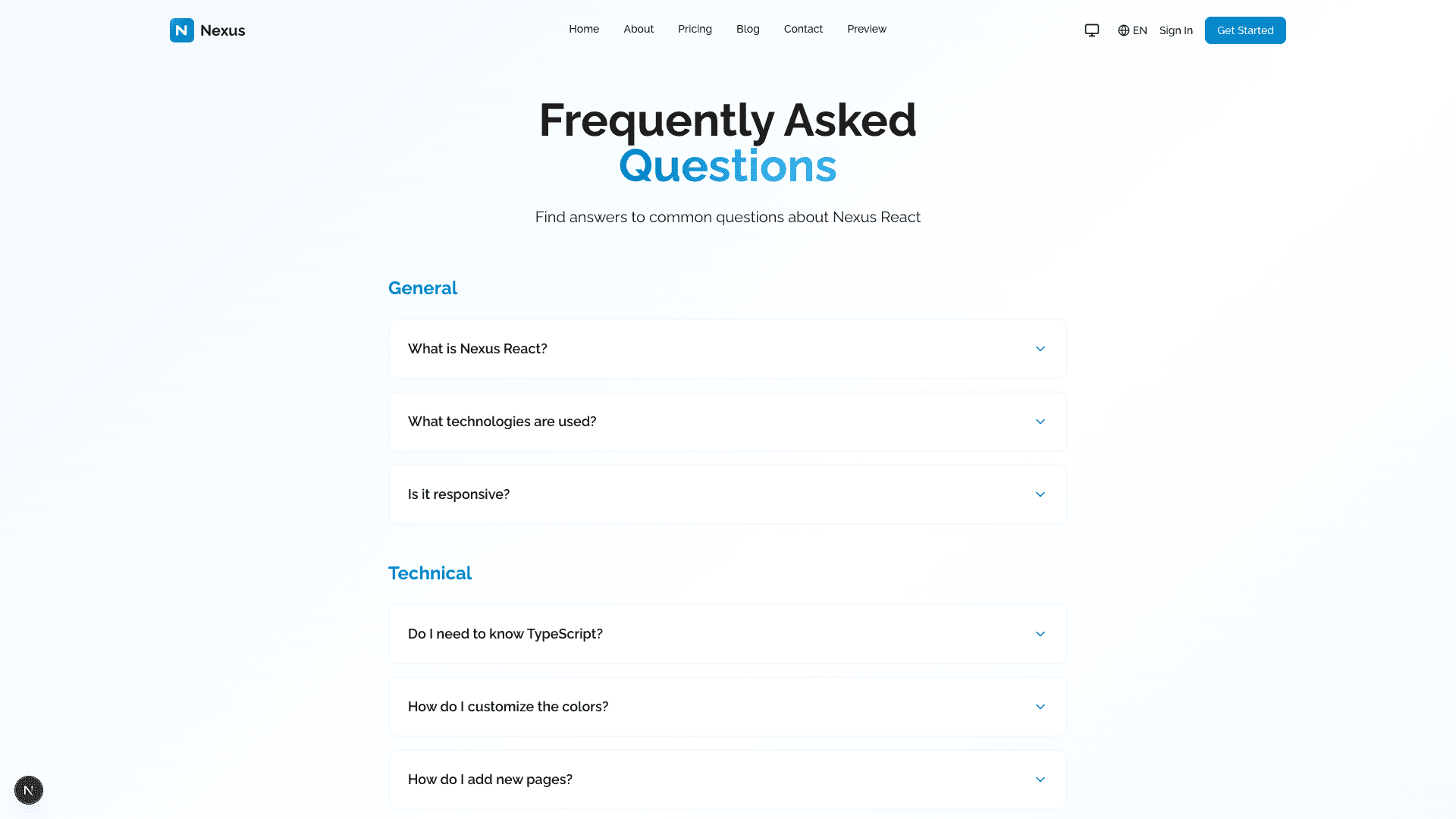Viewport: 1456px width, 819px height.
Task: Click the 'Technical' section heading
Action: [430, 573]
